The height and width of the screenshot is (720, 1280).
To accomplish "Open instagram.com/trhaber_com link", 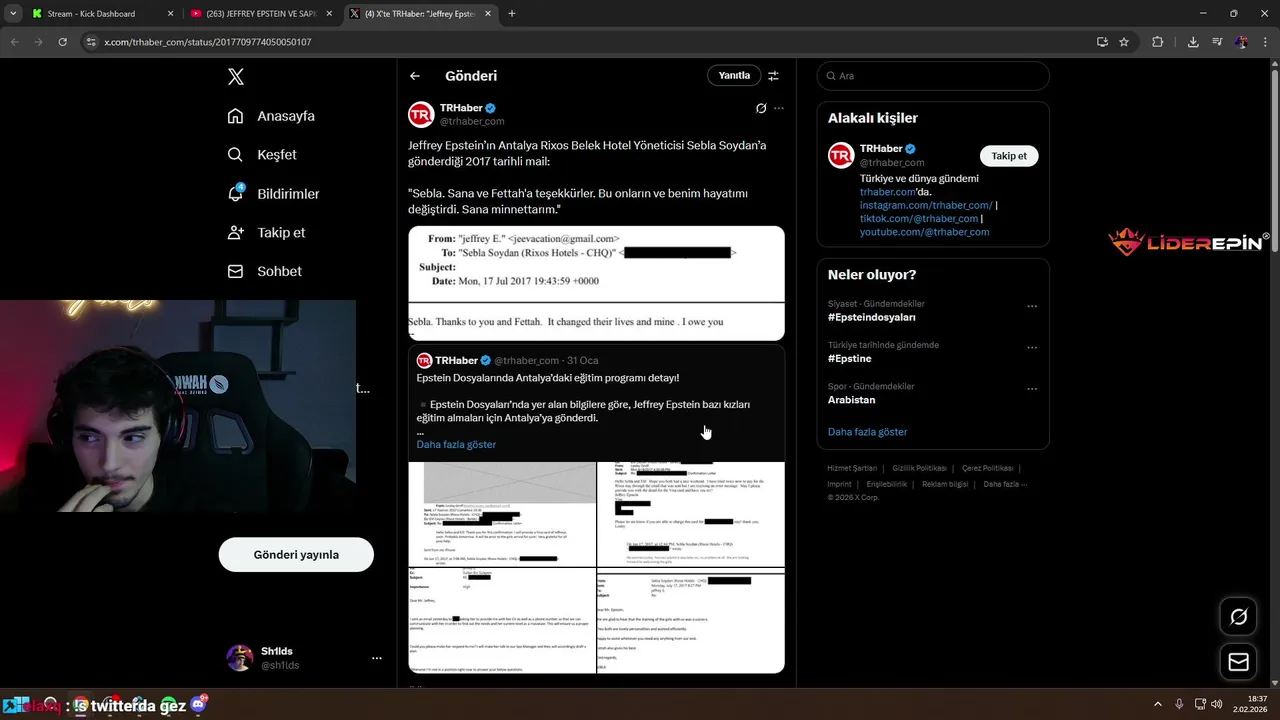I will click(x=926, y=205).
